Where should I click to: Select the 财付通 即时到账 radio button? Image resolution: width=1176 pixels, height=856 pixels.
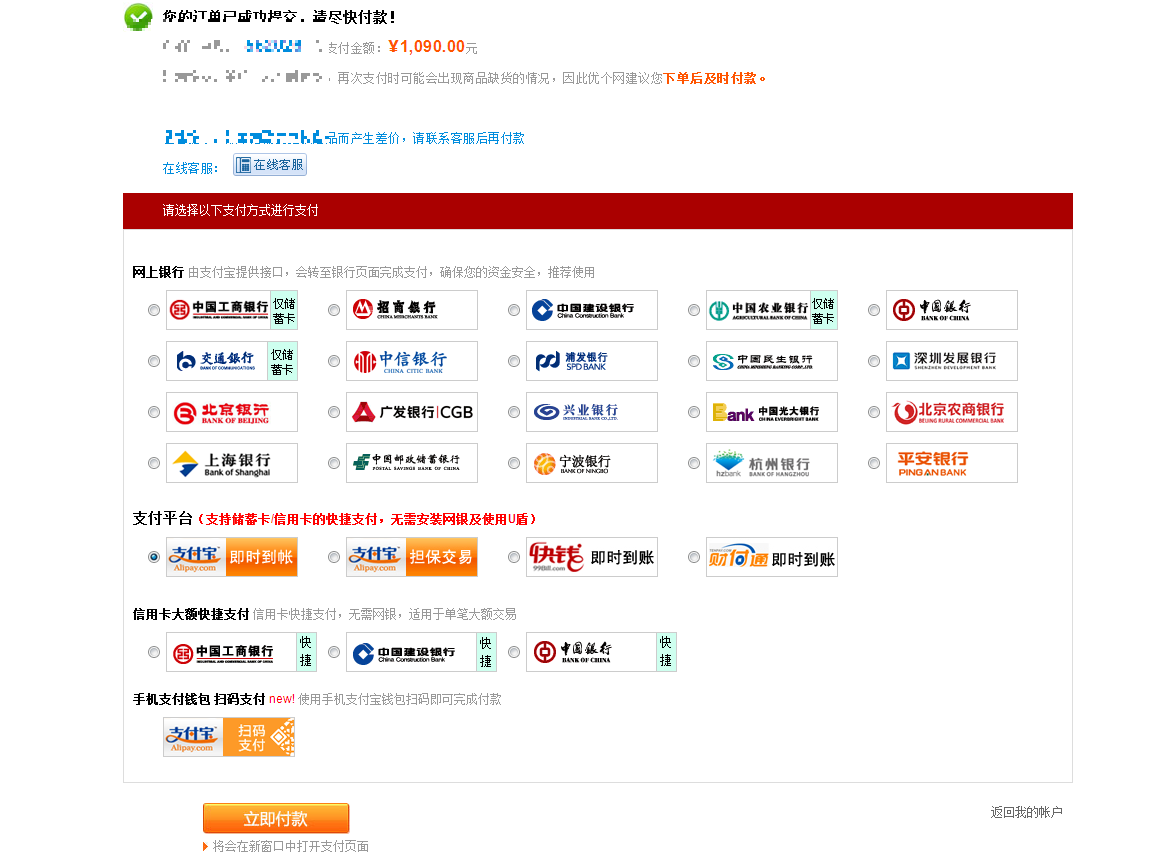(x=694, y=557)
